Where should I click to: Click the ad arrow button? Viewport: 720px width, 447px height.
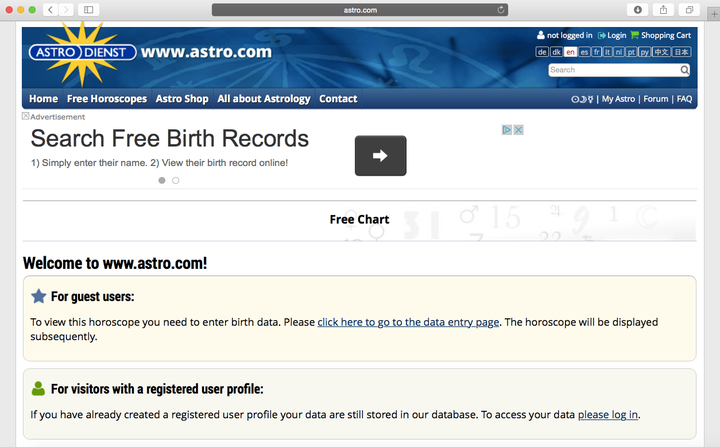[x=380, y=155]
